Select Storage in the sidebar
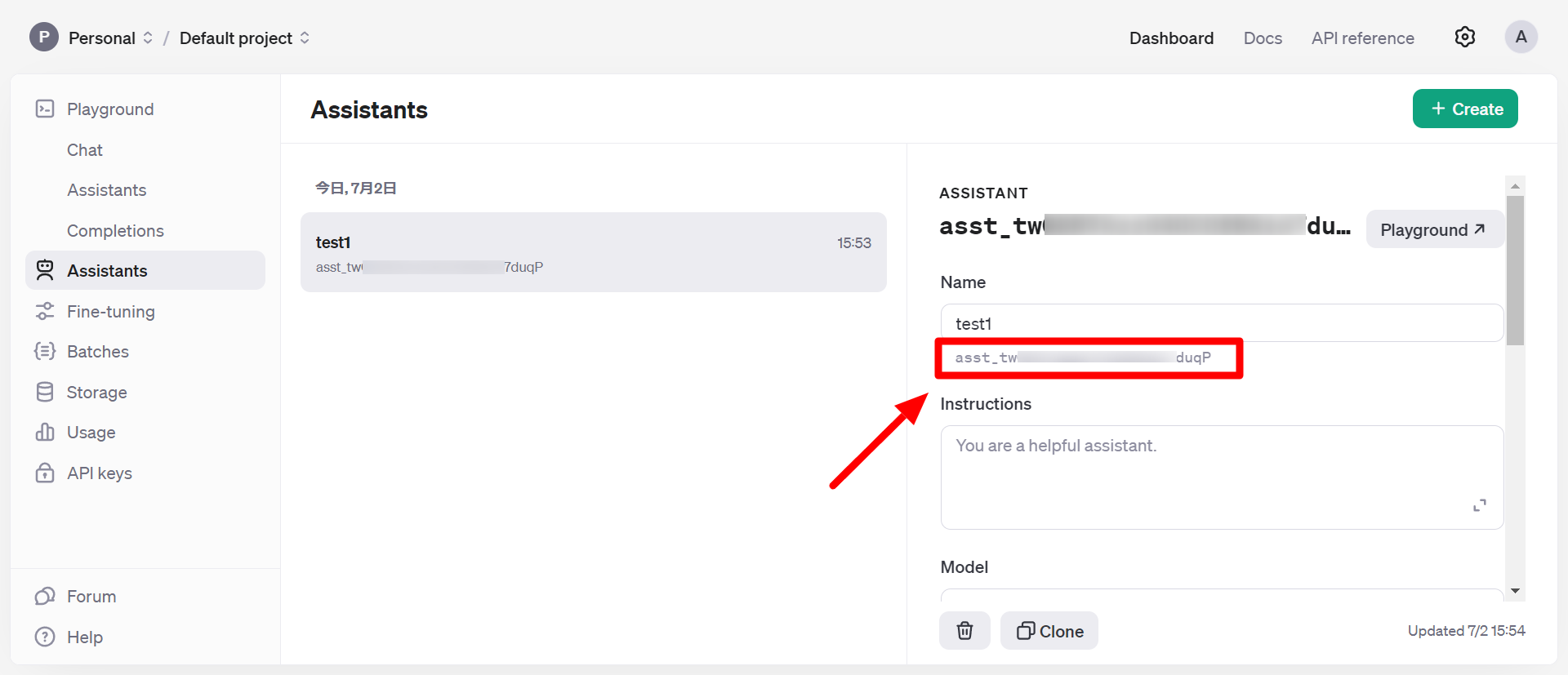 (96, 393)
